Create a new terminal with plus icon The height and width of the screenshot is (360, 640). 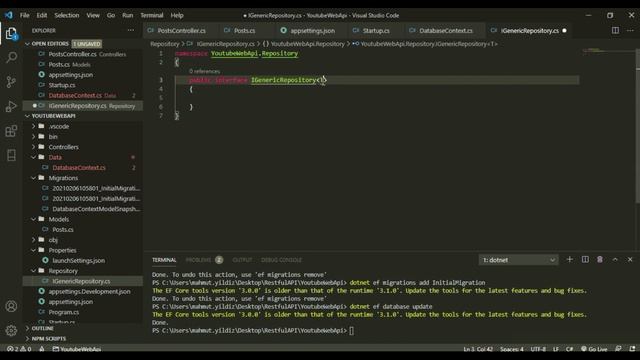coord(569,260)
